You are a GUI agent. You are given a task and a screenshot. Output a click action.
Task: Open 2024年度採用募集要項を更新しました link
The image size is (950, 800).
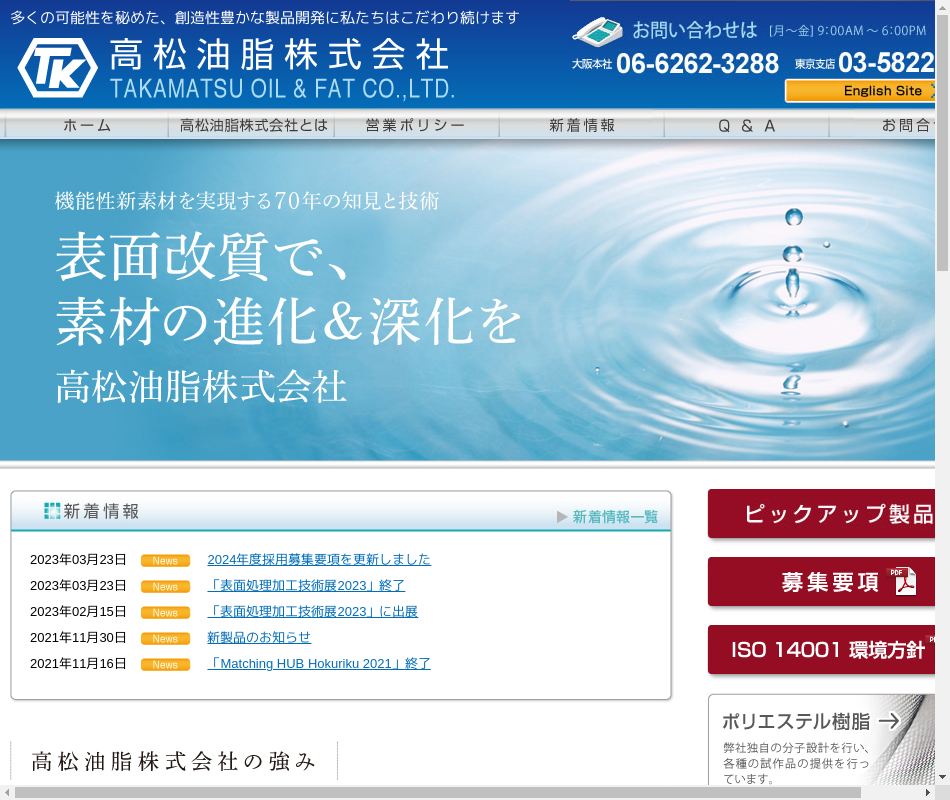pyautogui.click(x=318, y=559)
